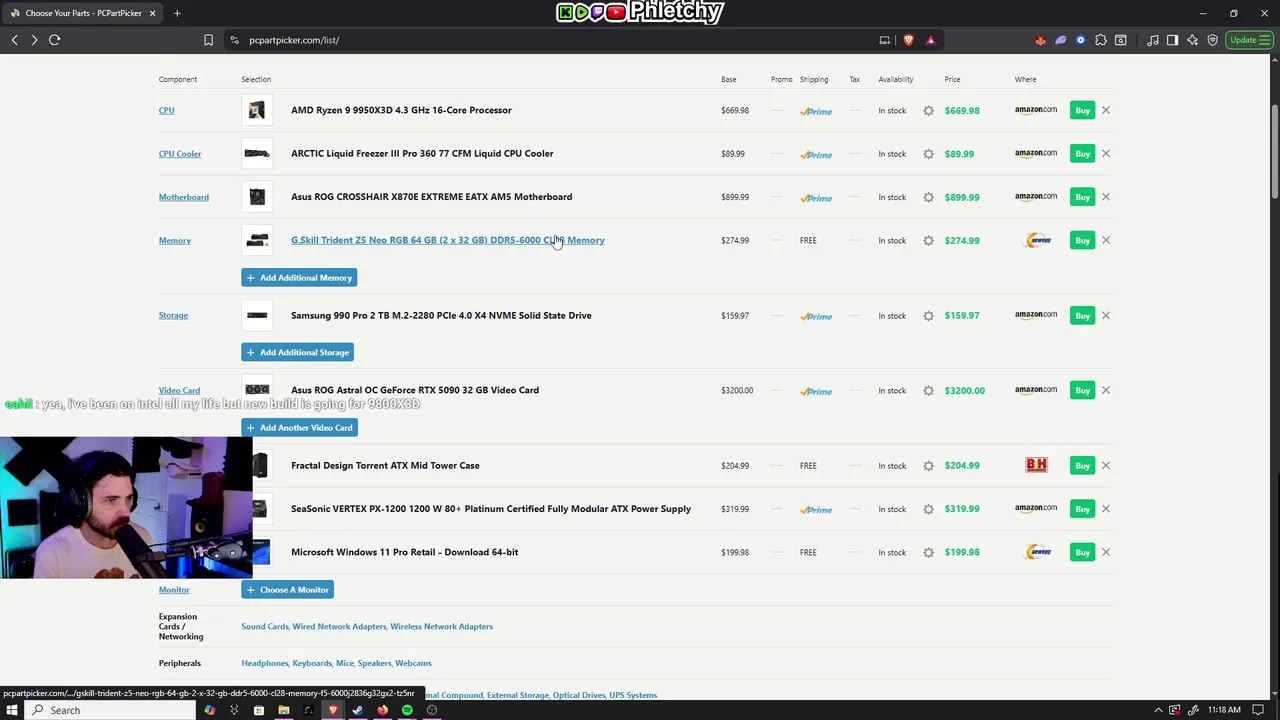Click the Brave Rewards triangle icon
1280x720 pixels.
930,40
